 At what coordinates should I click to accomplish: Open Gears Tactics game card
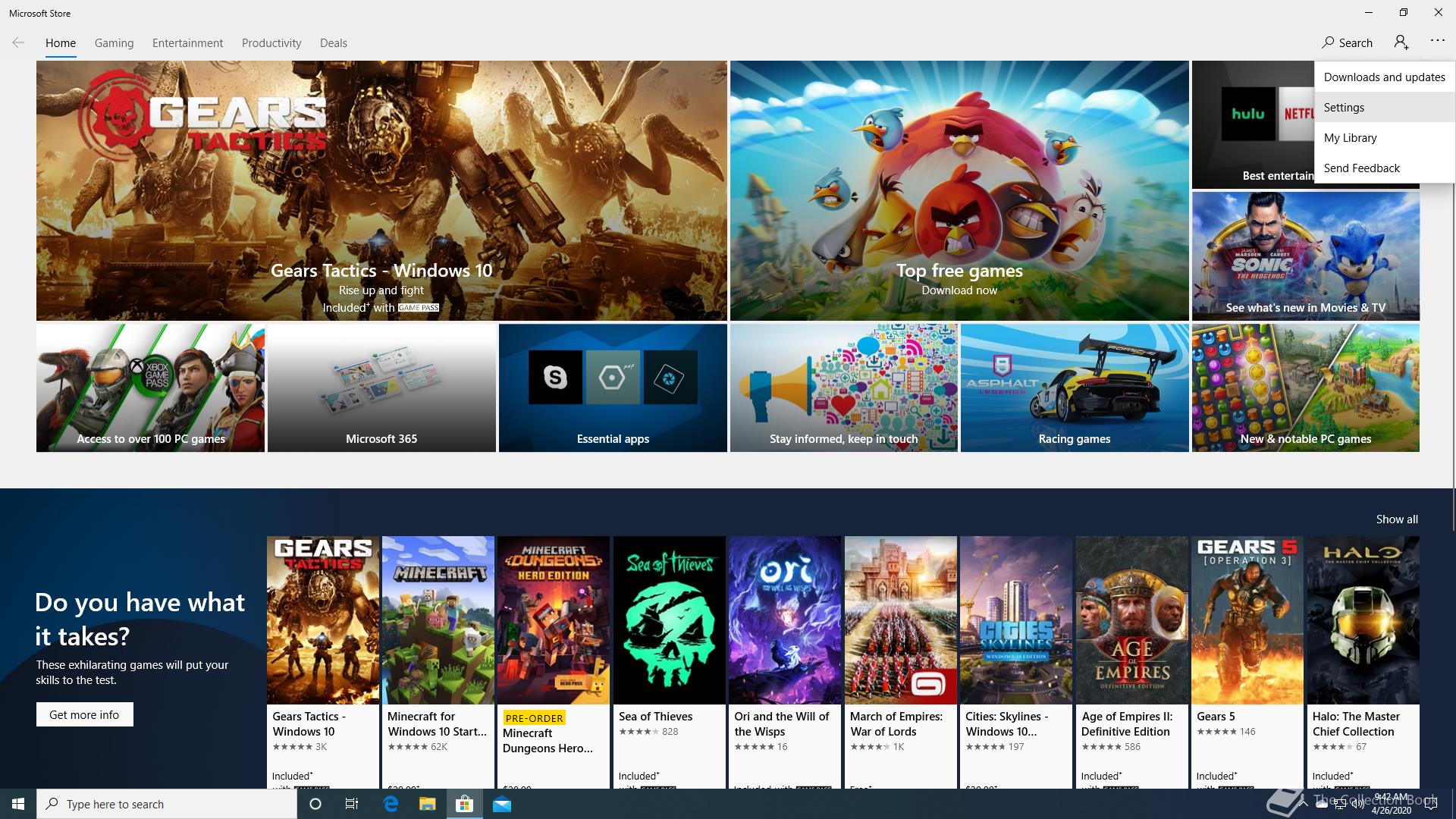[x=323, y=662]
